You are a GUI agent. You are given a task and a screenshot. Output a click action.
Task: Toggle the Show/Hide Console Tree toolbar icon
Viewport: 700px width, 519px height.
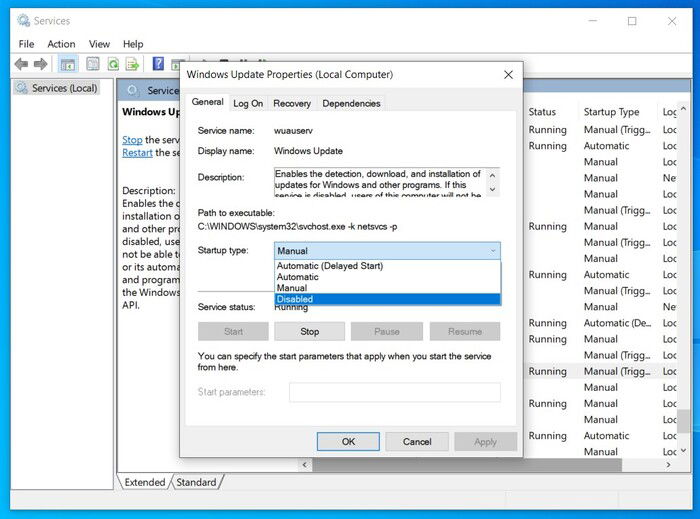coord(68,64)
